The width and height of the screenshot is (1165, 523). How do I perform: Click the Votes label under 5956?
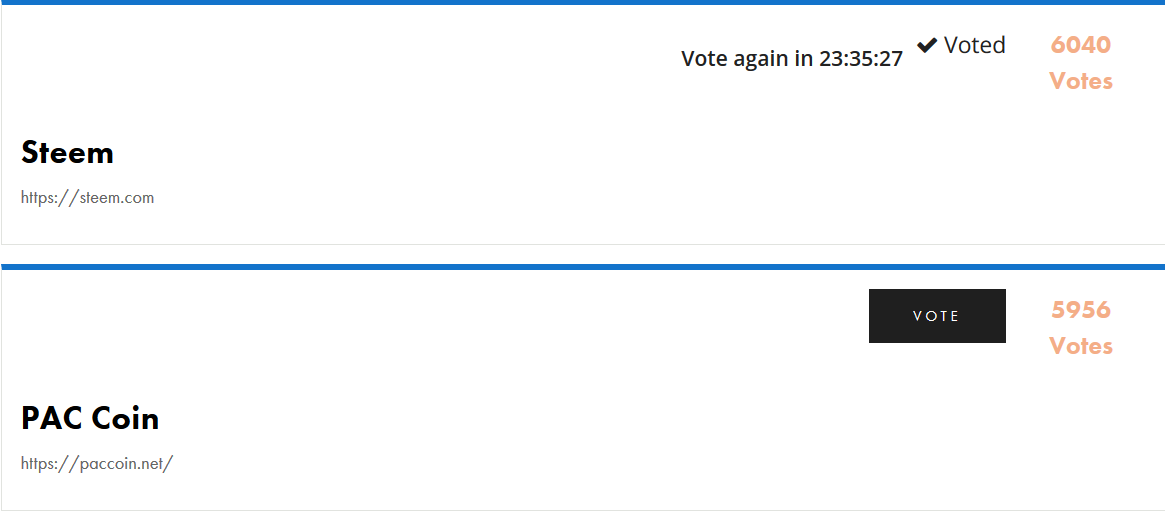tap(1081, 346)
